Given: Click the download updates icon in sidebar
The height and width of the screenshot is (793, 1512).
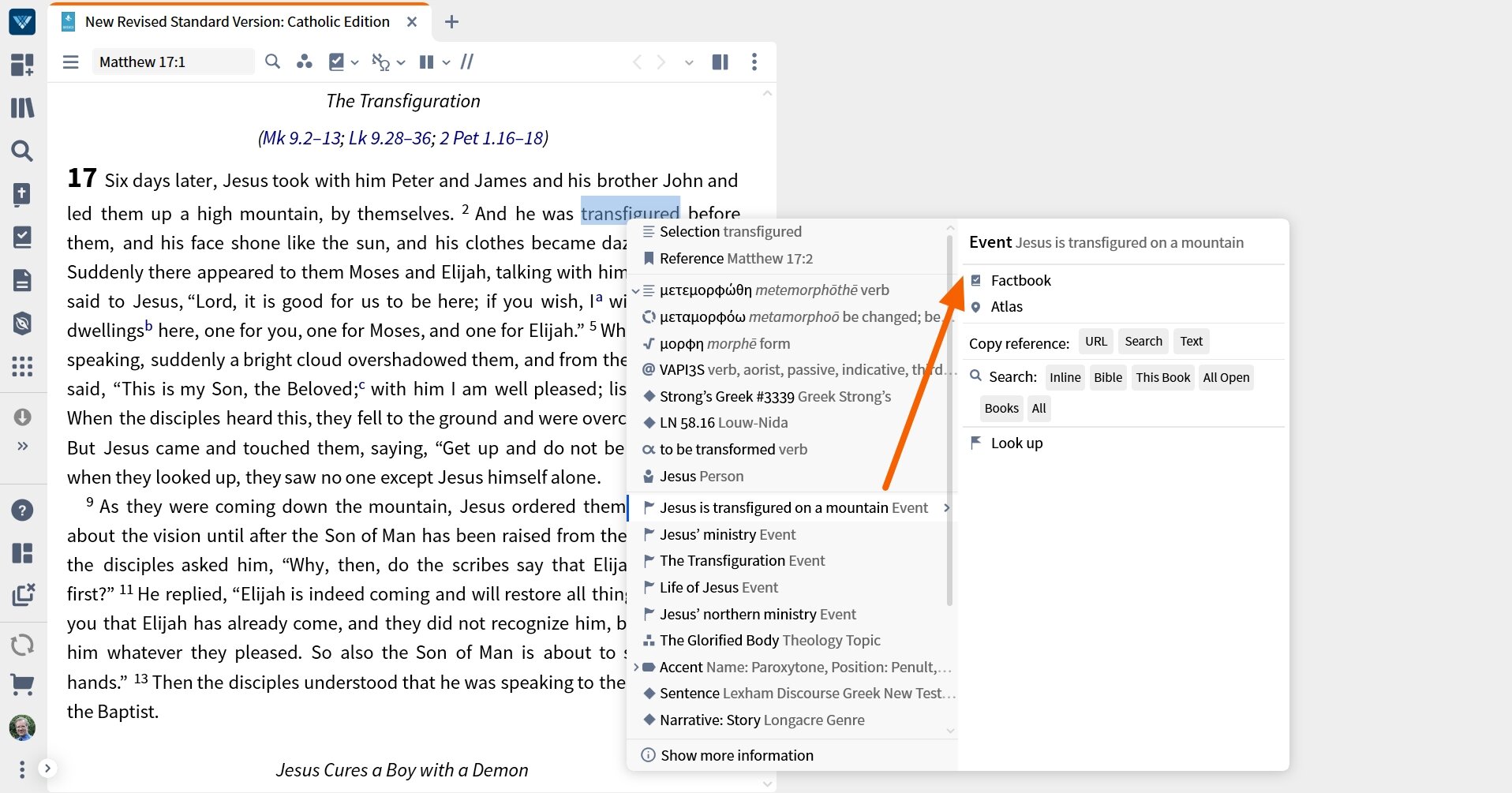Looking at the screenshot, I should click(x=22, y=417).
